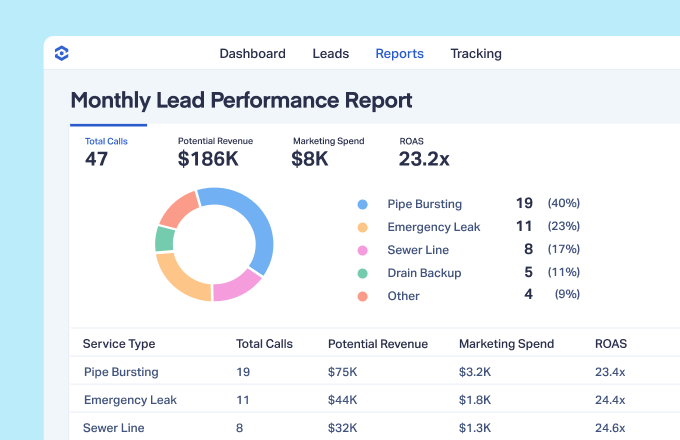Click the $32K revenue cell
This screenshot has width=680, height=440.
point(343,428)
